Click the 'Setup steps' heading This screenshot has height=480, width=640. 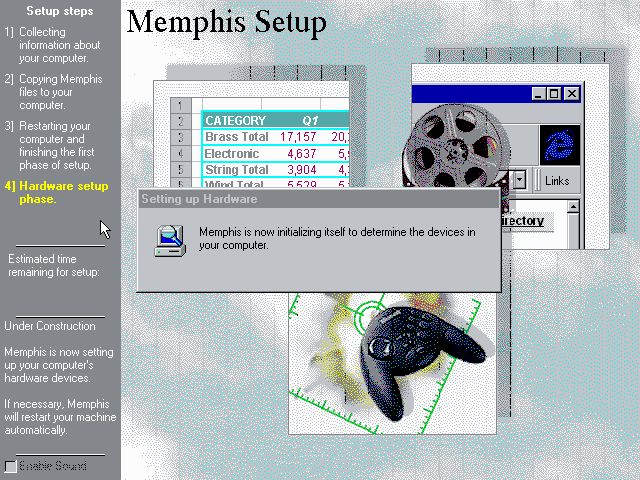(60, 11)
